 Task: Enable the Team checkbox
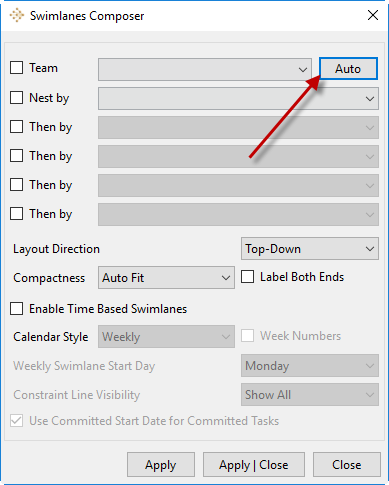[x=16, y=68]
